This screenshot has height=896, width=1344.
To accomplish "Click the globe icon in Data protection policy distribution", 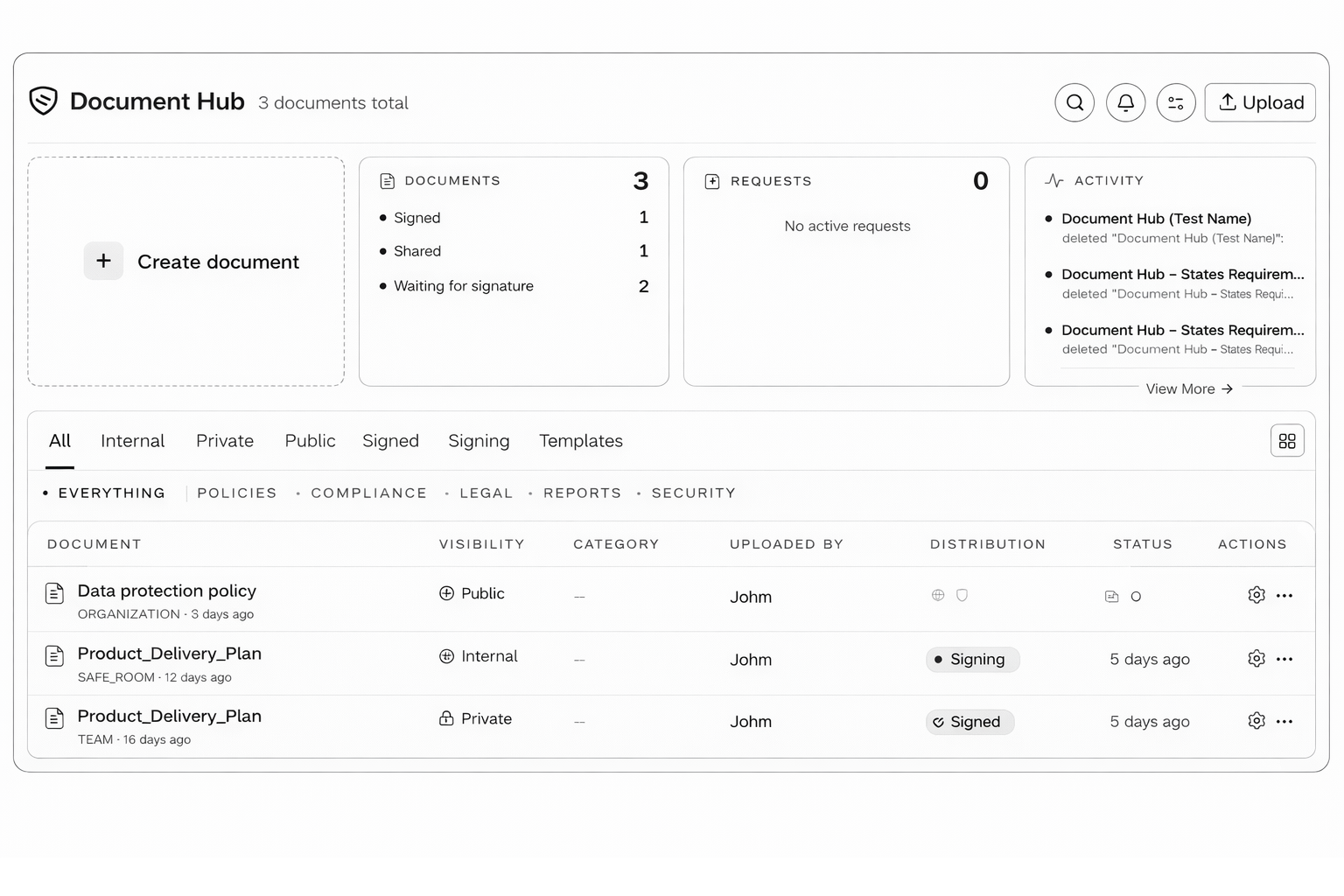I will pos(937,595).
